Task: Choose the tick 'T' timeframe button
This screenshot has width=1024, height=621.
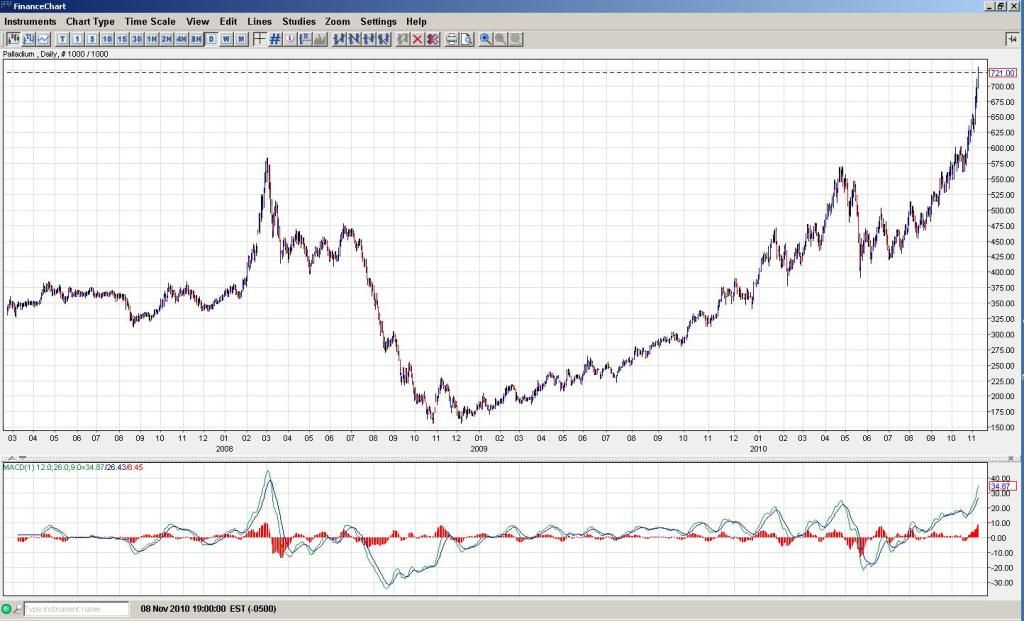Action: pos(62,39)
